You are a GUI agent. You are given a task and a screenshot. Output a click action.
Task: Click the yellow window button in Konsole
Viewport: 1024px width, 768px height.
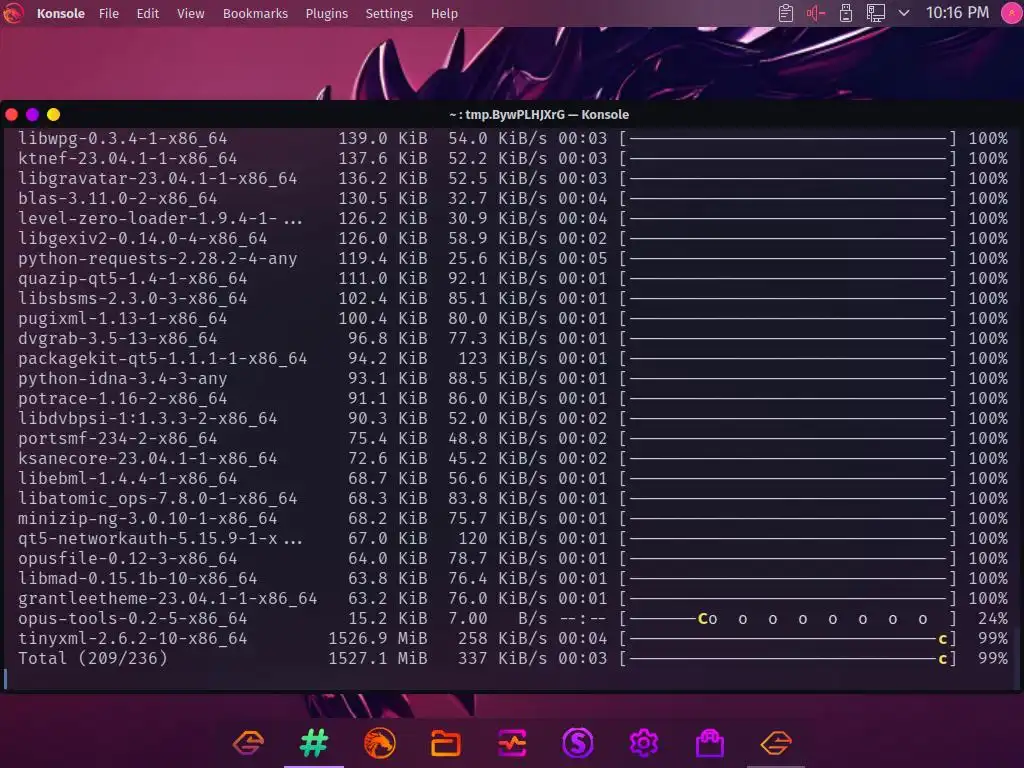coord(54,115)
